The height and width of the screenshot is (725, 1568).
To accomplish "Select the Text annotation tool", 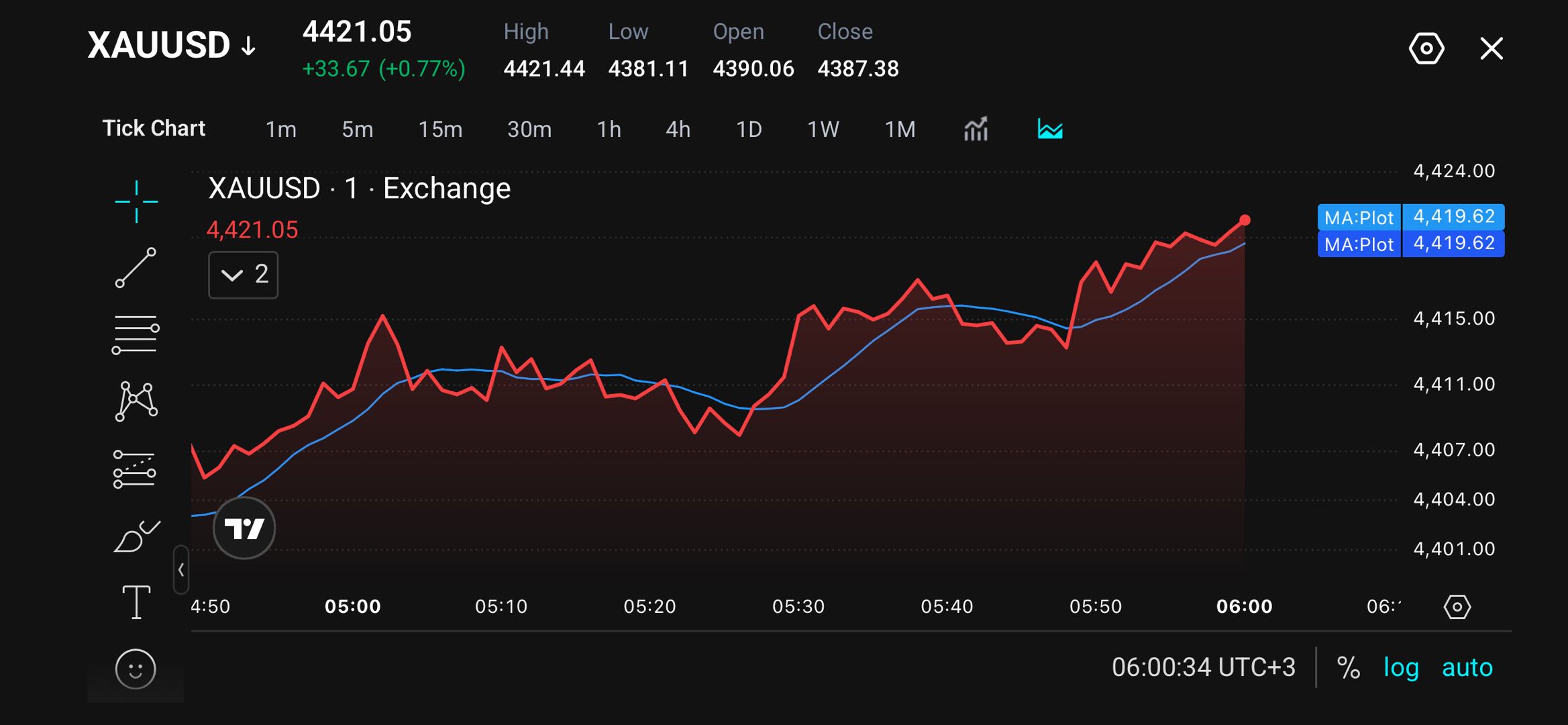I will pyautogui.click(x=136, y=602).
